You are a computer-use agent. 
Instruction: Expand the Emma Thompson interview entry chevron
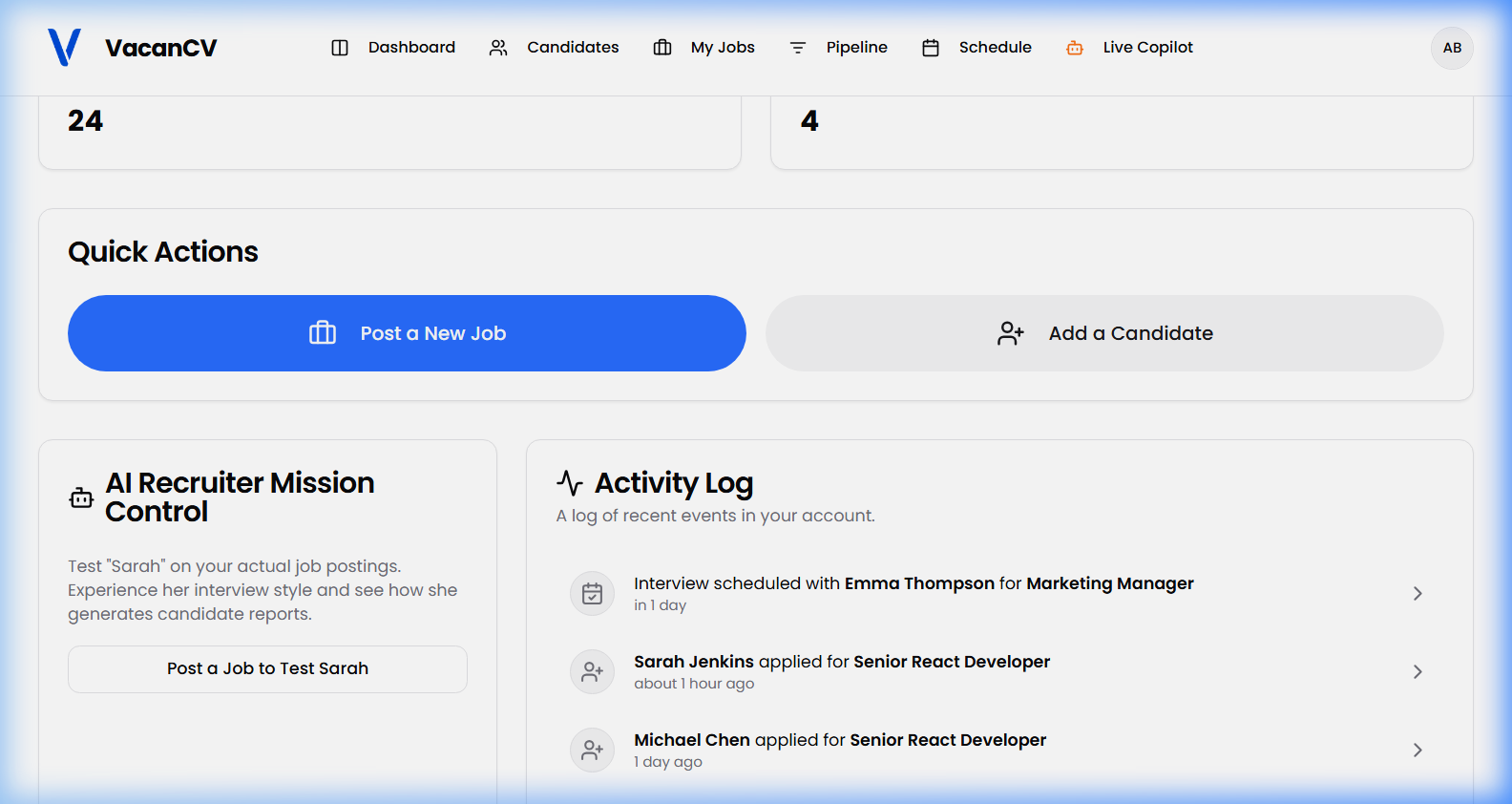(1417, 594)
